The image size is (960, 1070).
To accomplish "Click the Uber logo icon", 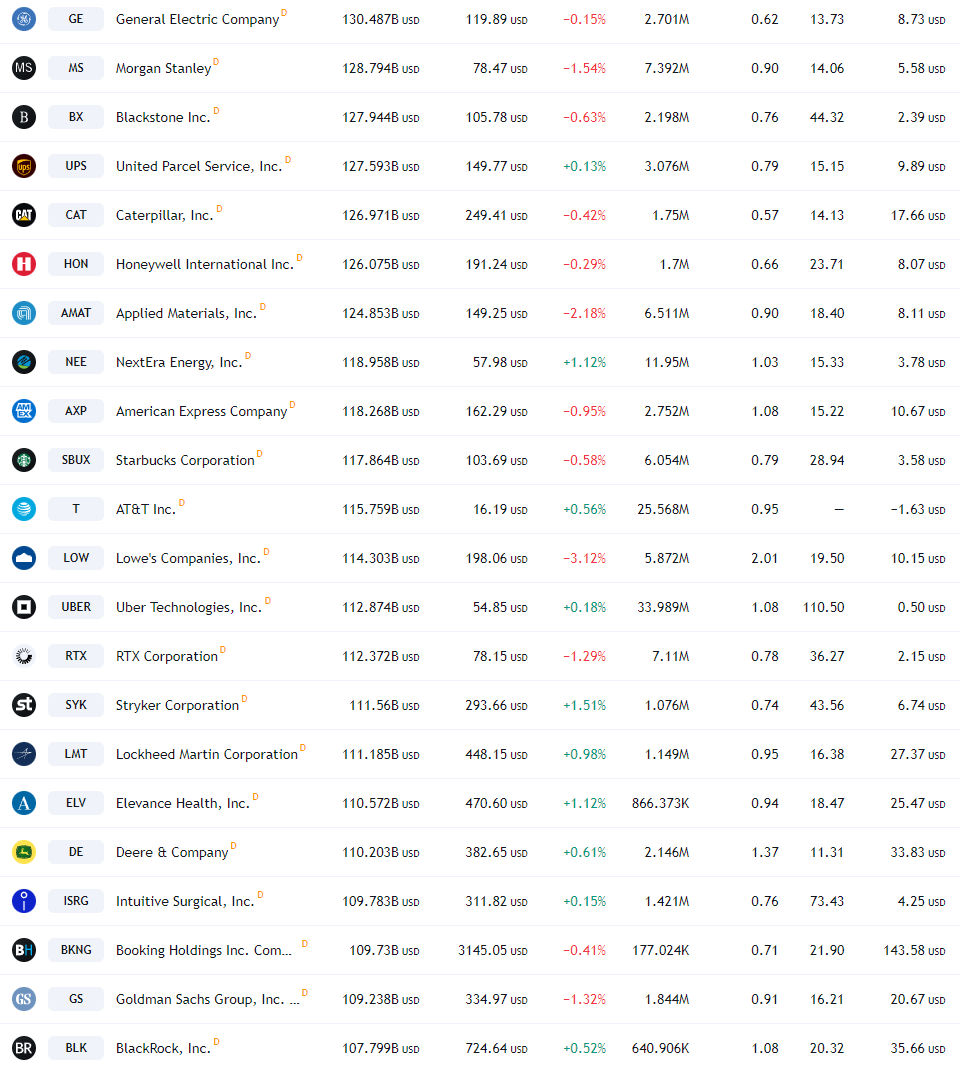I will pos(24,607).
